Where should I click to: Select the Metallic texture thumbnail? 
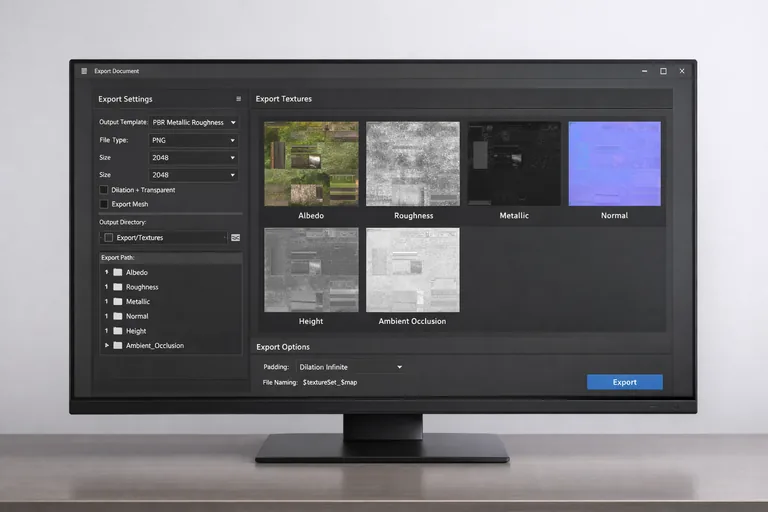pos(514,164)
